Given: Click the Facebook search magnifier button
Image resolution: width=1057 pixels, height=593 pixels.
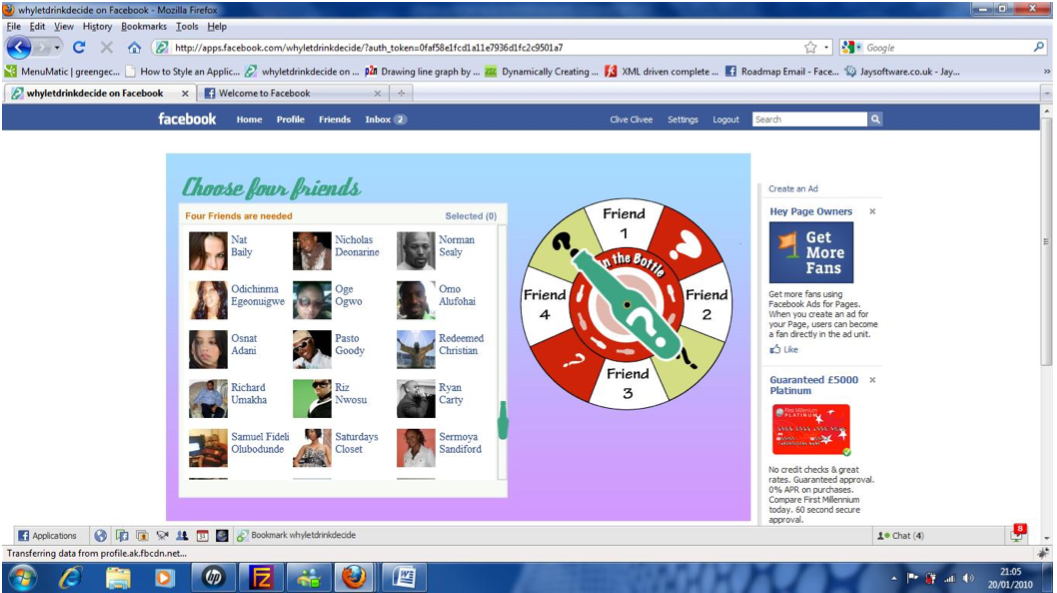Looking at the screenshot, I should click(x=875, y=119).
